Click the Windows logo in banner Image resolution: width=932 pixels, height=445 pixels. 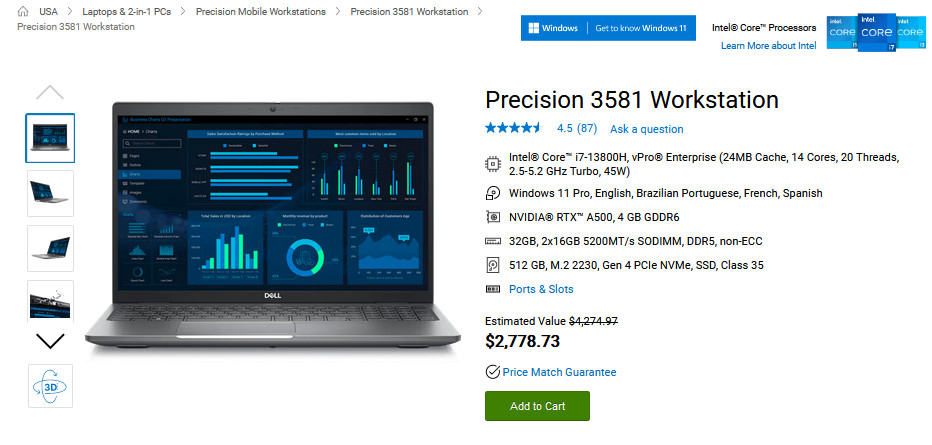(x=534, y=28)
